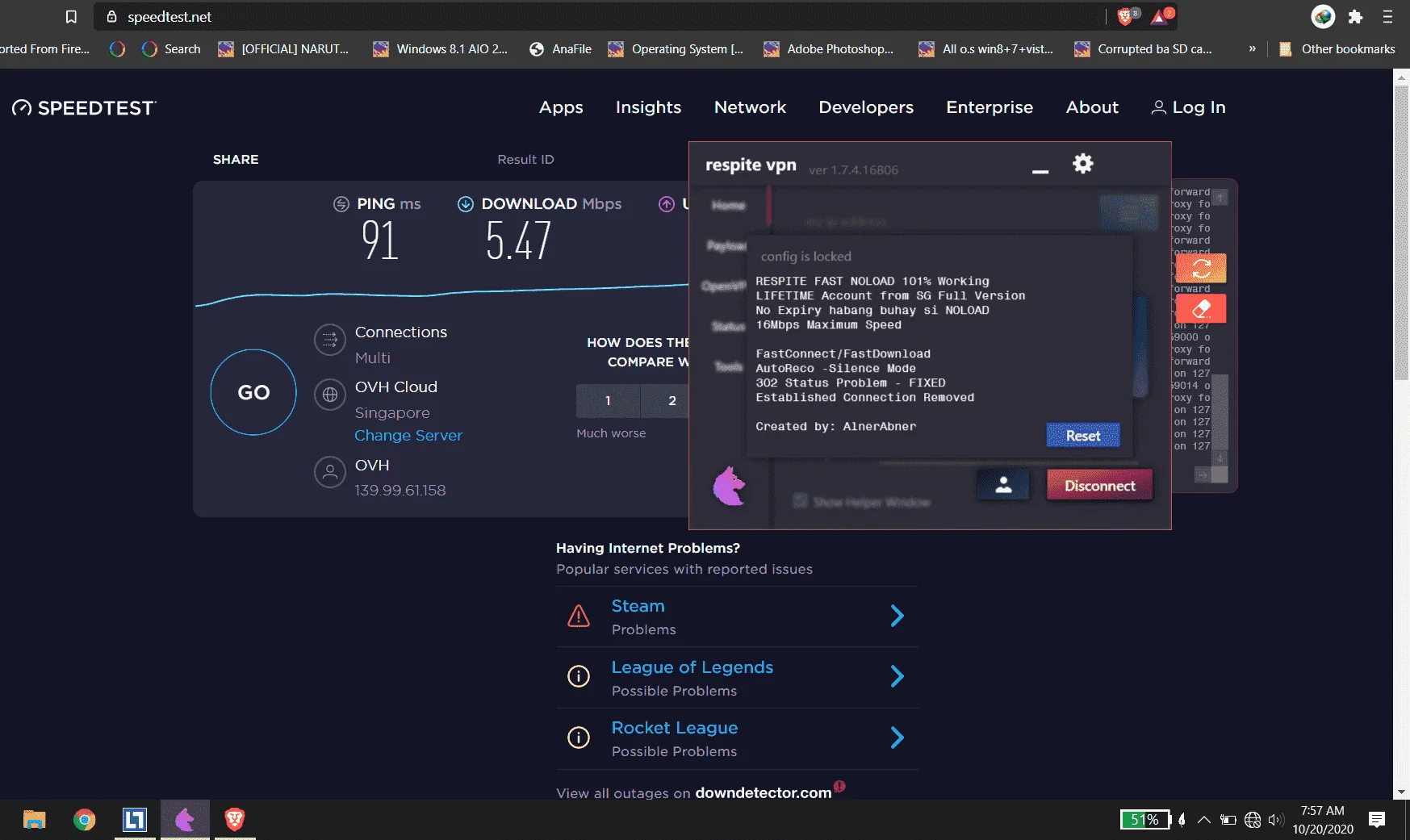Open File Explorer from the taskbar
The height and width of the screenshot is (840, 1410).
34,820
